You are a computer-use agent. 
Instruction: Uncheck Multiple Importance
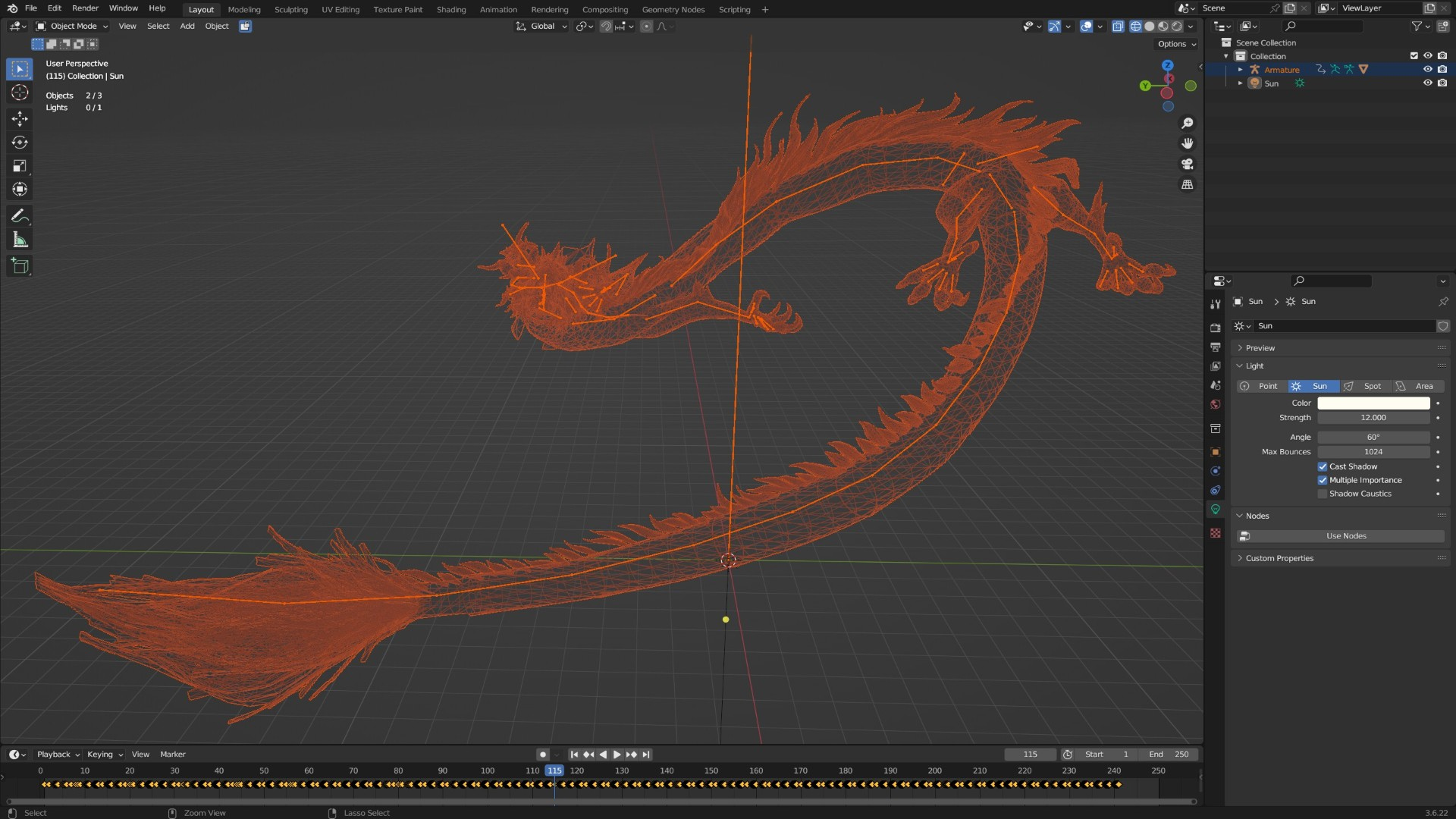(x=1323, y=481)
